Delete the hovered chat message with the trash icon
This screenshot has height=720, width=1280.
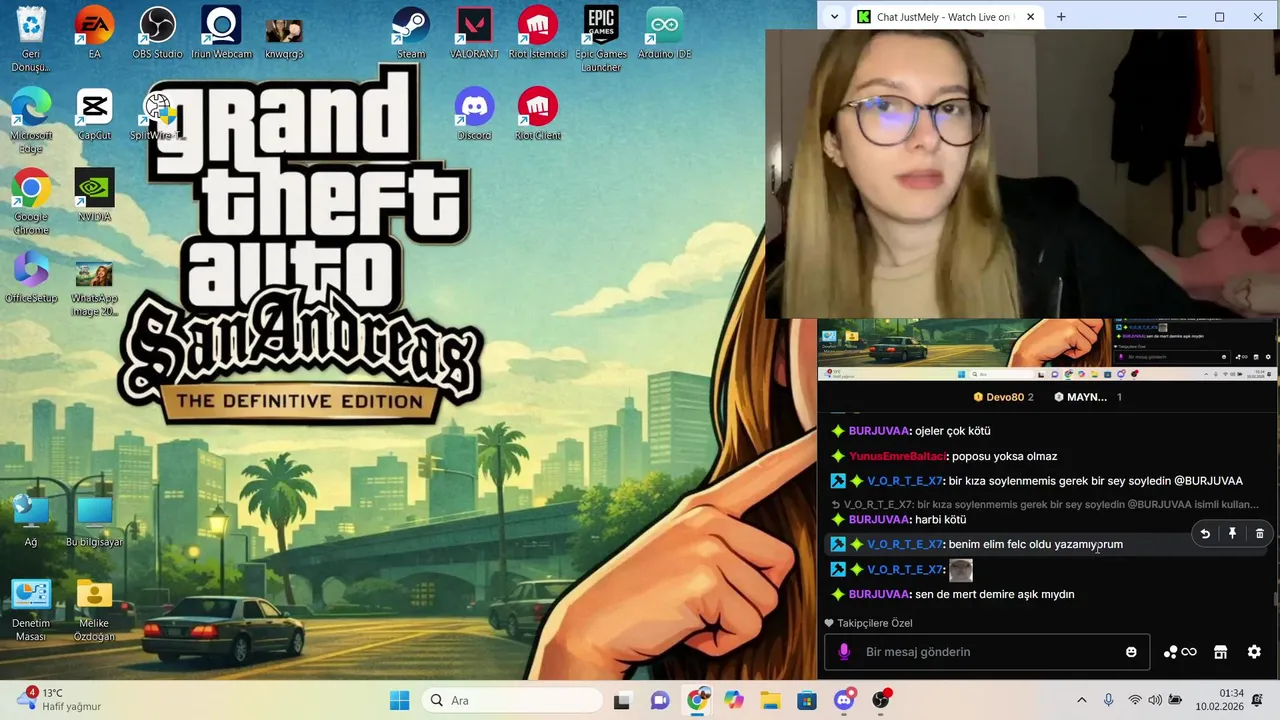(x=1259, y=534)
